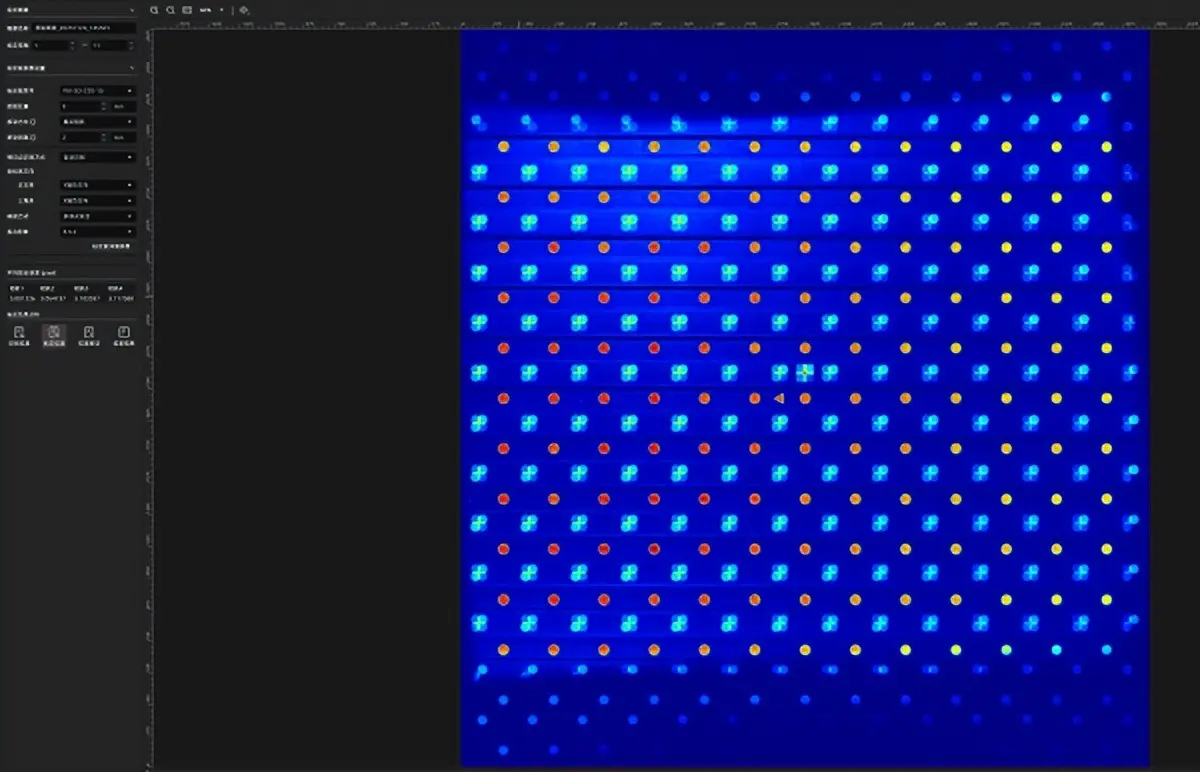Click the range start number field in the left panel

tap(50, 45)
